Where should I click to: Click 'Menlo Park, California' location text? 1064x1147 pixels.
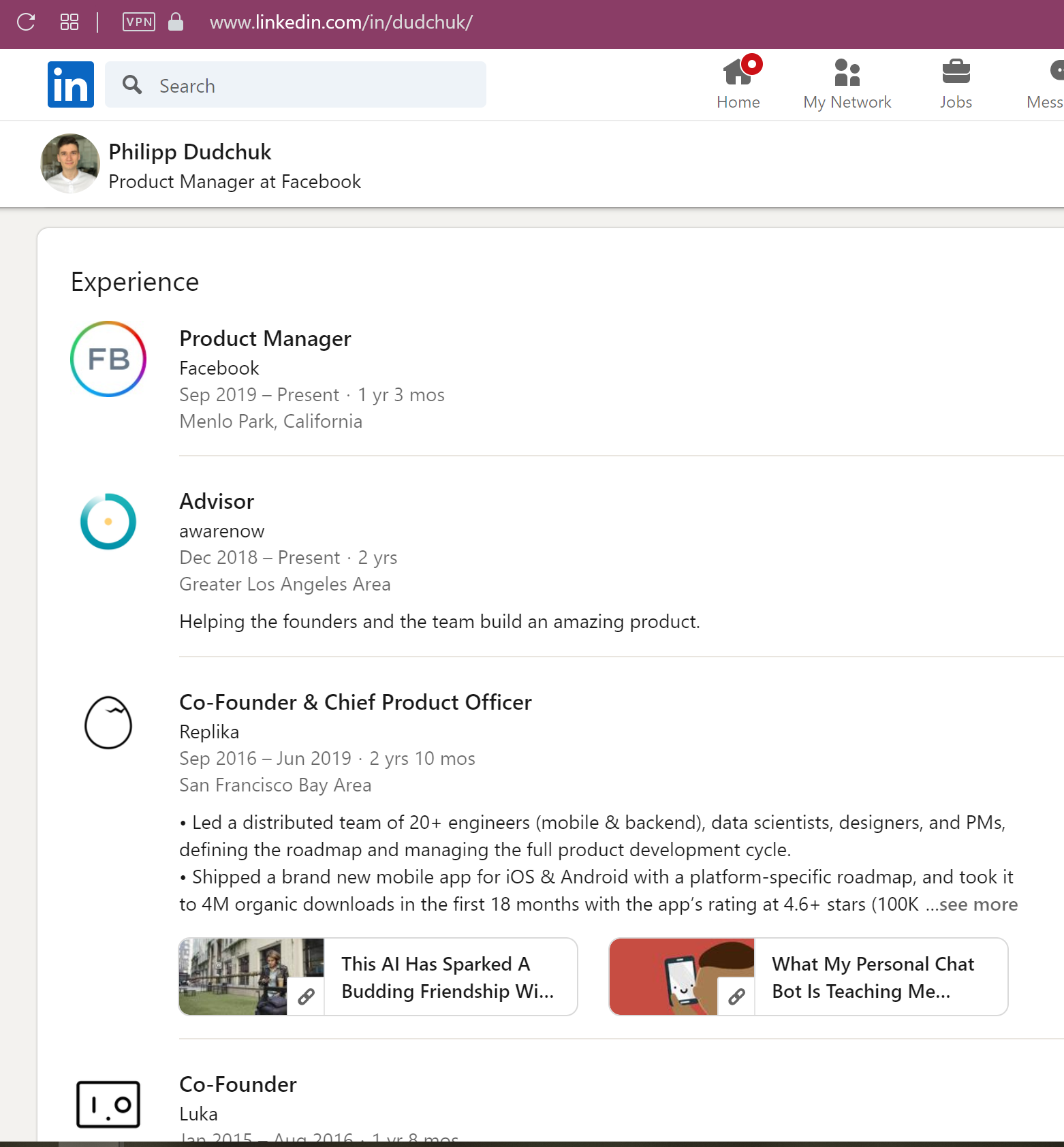click(x=271, y=422)
